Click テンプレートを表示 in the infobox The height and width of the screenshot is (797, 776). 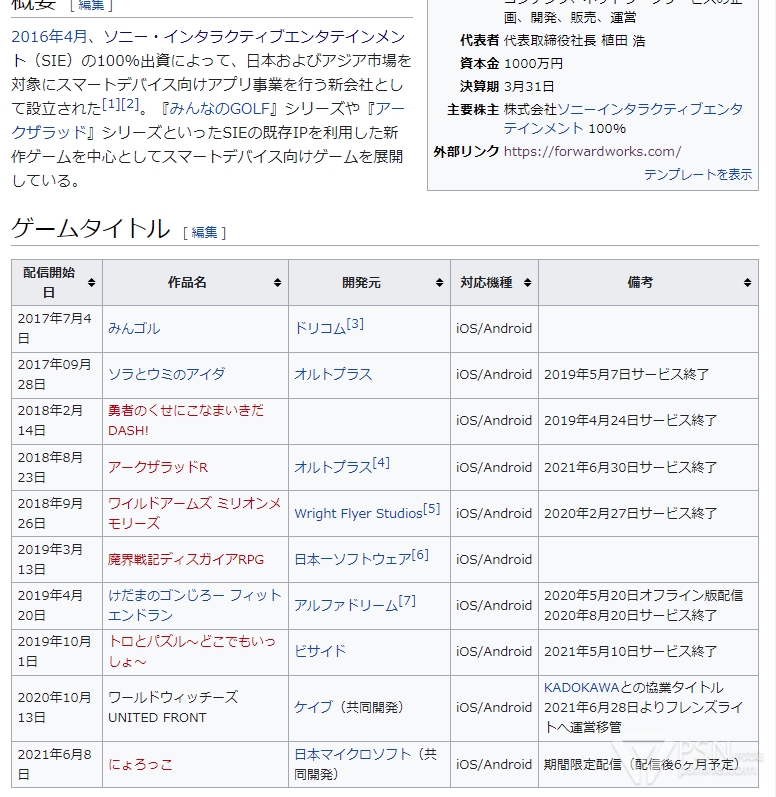click(x=698, y=174)
